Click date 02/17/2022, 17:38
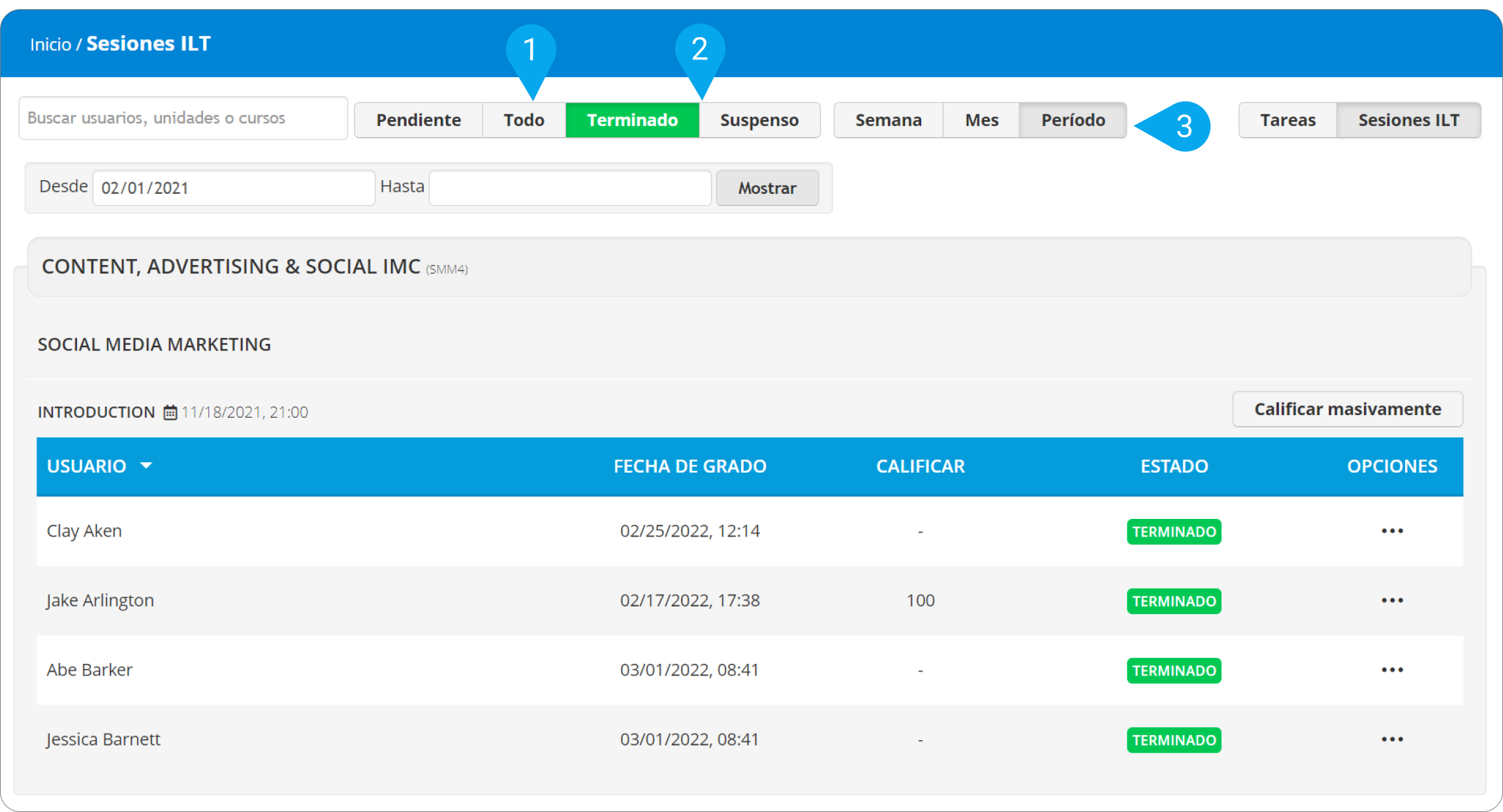 (x=689, y=600)
